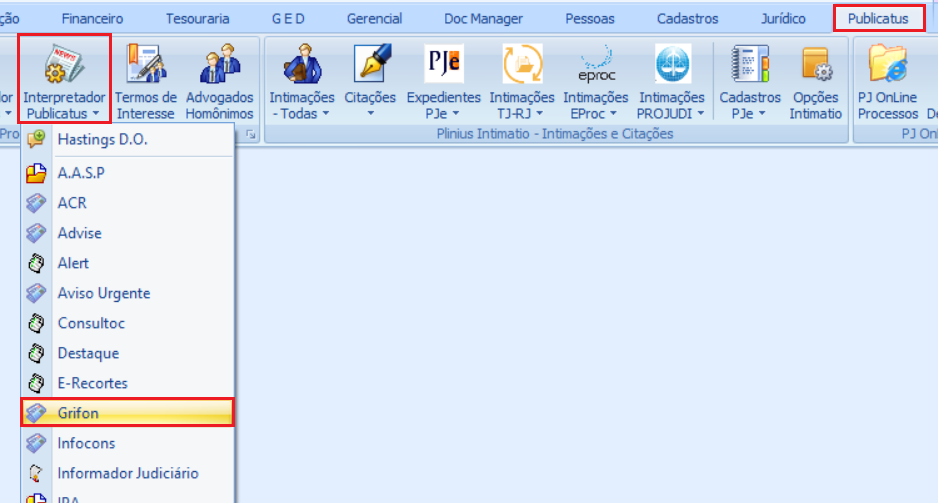Click the Alert entry icon
This screenshot has width=938, height=503.
[36, 263]
